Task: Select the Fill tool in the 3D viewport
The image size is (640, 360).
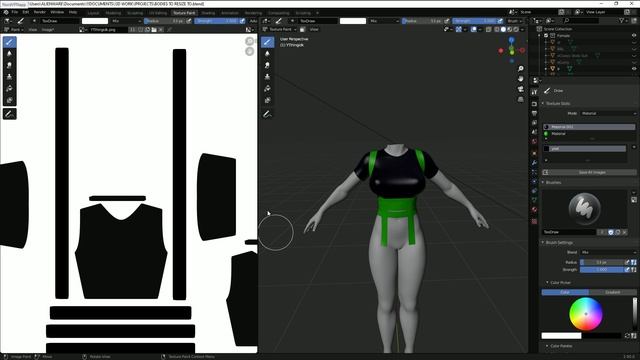Action: point(267,89)
